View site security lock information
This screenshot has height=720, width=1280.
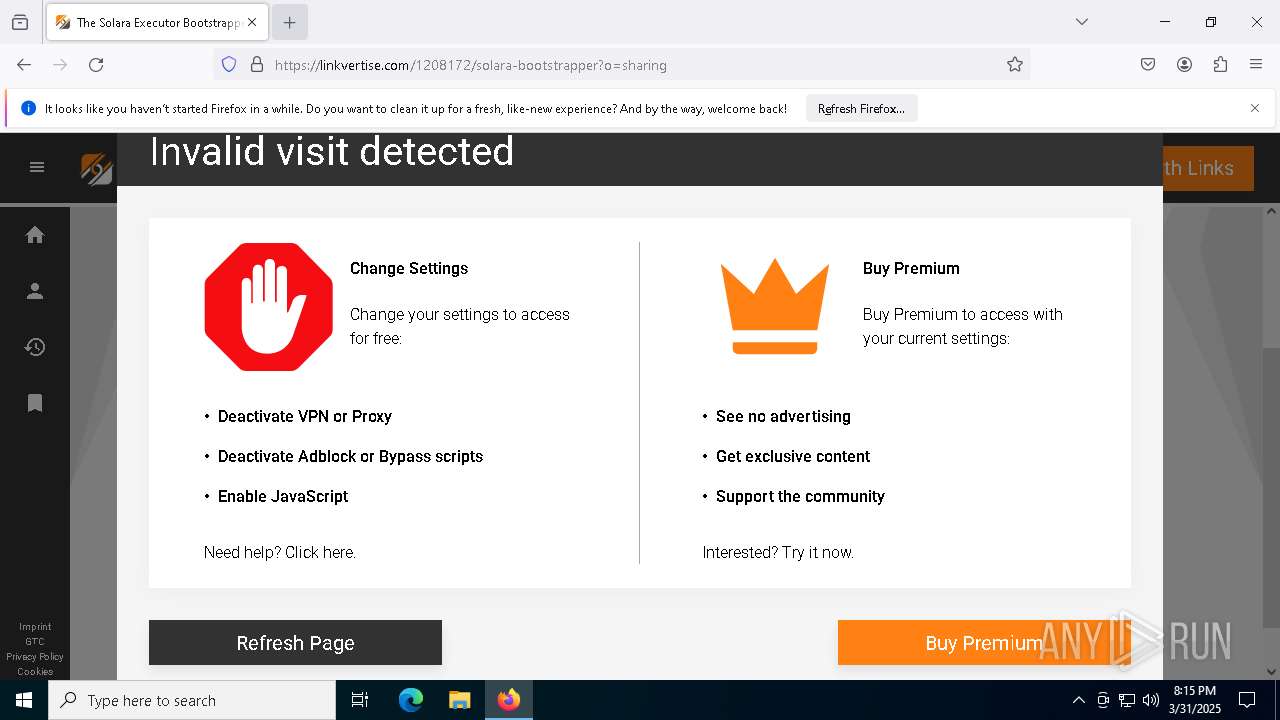pos(257,65)
